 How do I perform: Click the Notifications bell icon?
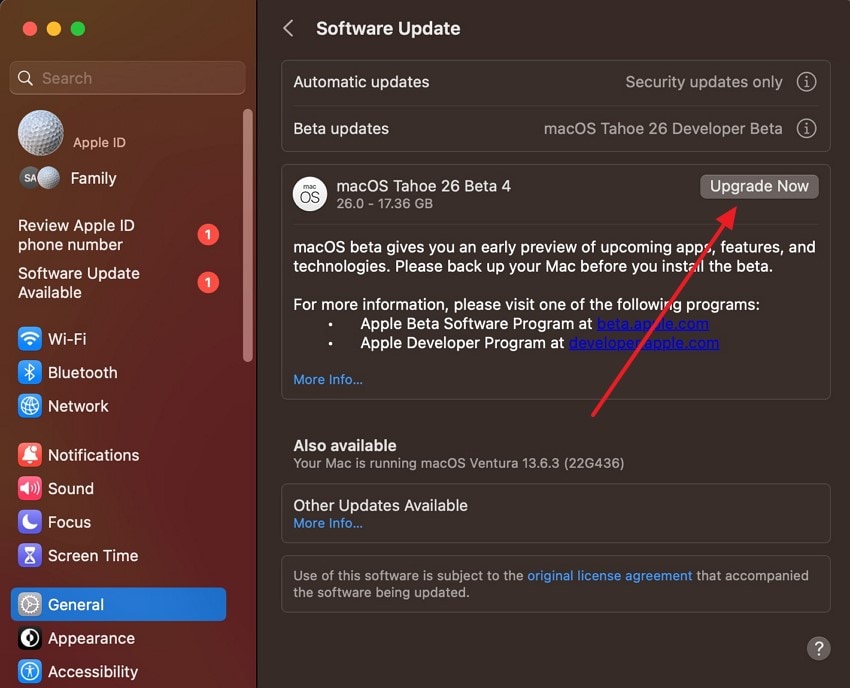(29, 455)
